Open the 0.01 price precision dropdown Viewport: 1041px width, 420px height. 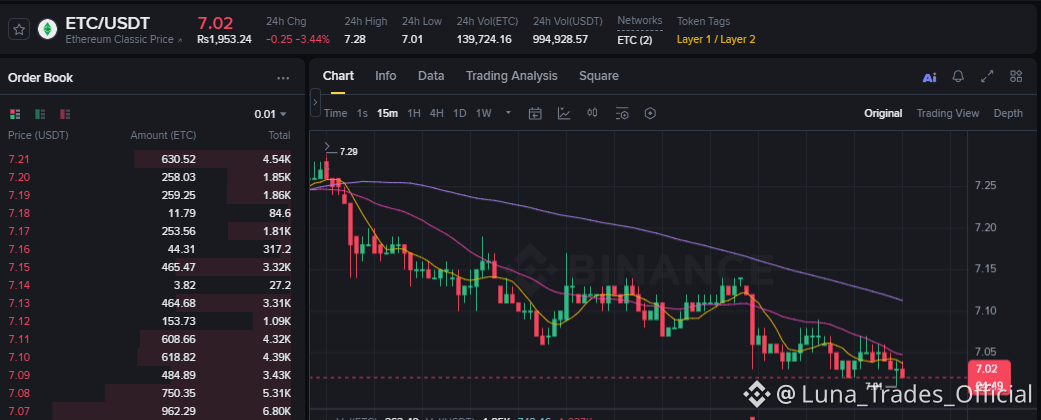(x=270, y=114)
